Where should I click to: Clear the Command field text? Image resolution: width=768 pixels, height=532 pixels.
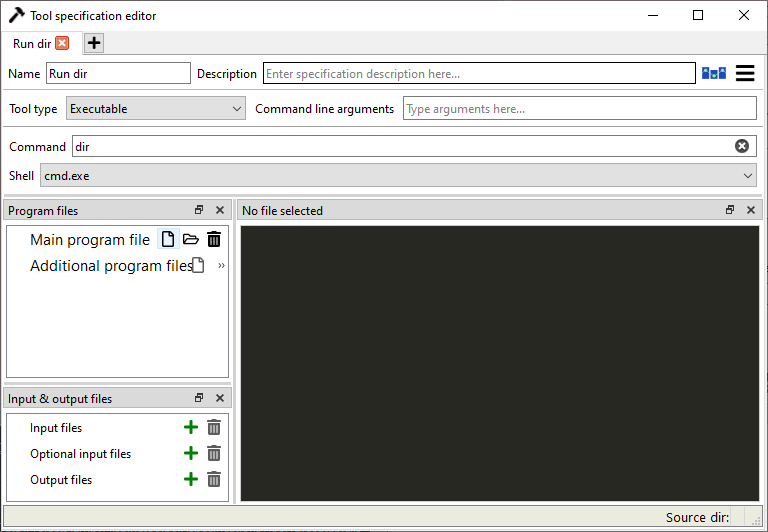click(742, 146)
